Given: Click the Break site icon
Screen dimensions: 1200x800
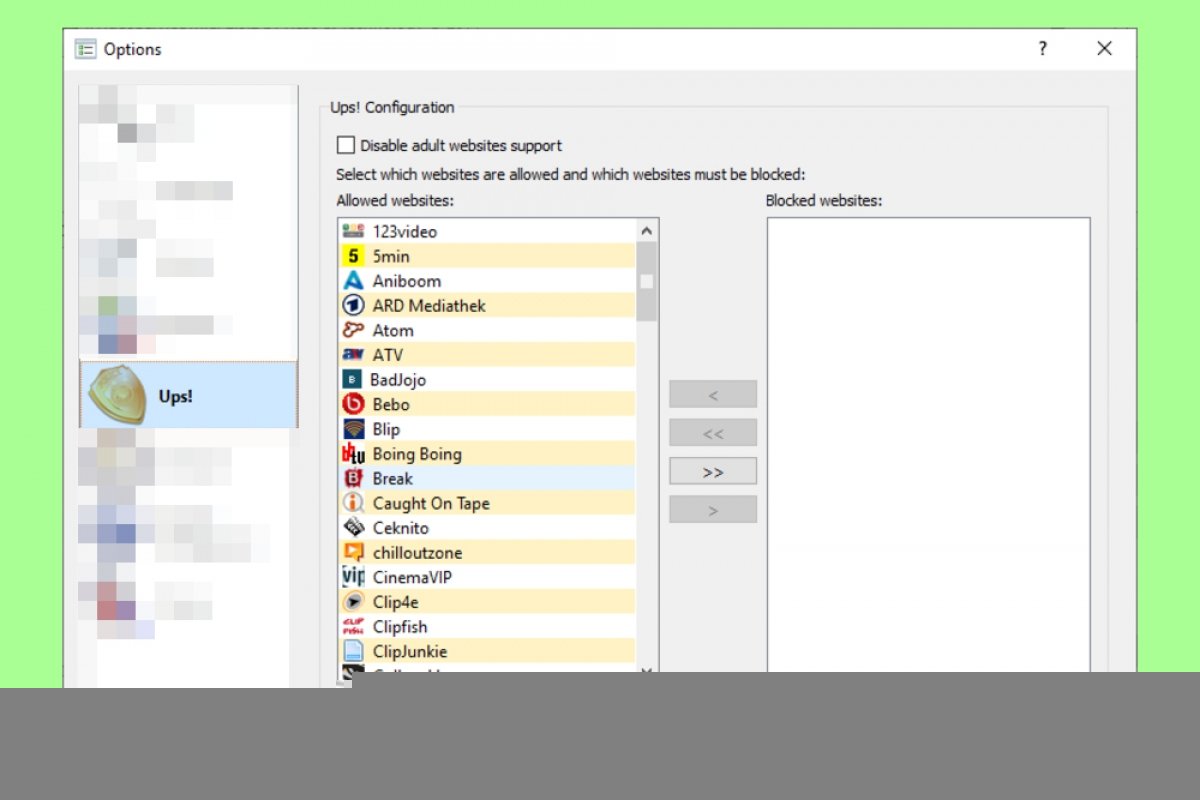Looking at the screenshot, I should pos(353,478).
